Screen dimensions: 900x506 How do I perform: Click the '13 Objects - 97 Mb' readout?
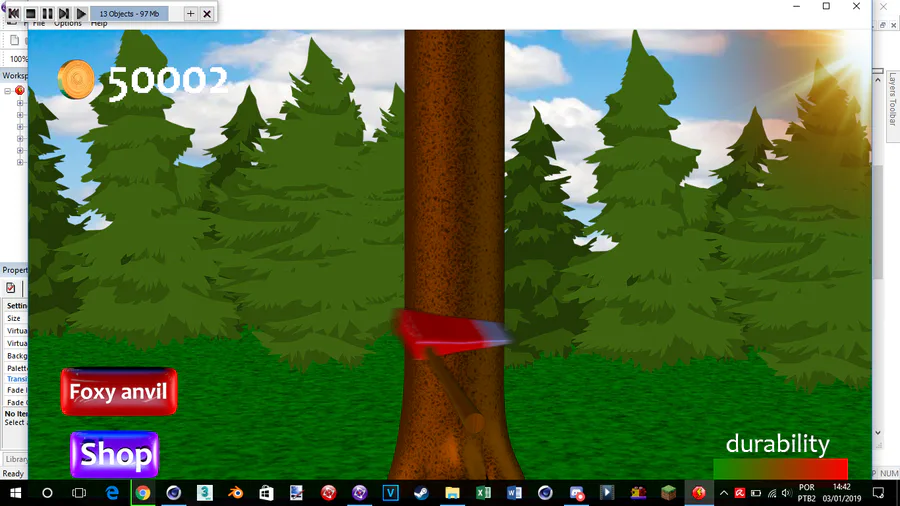pos(129,13)
